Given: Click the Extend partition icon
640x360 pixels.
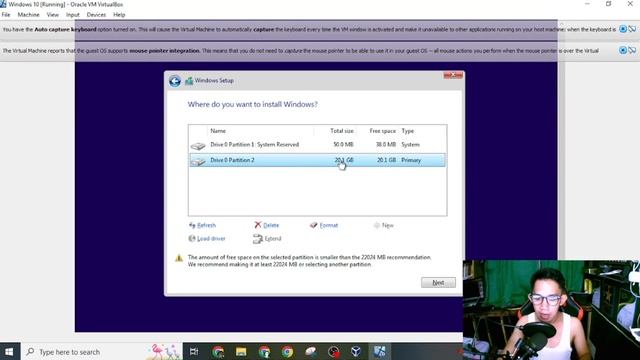Looking at the screenshot, I should point(258,239).
